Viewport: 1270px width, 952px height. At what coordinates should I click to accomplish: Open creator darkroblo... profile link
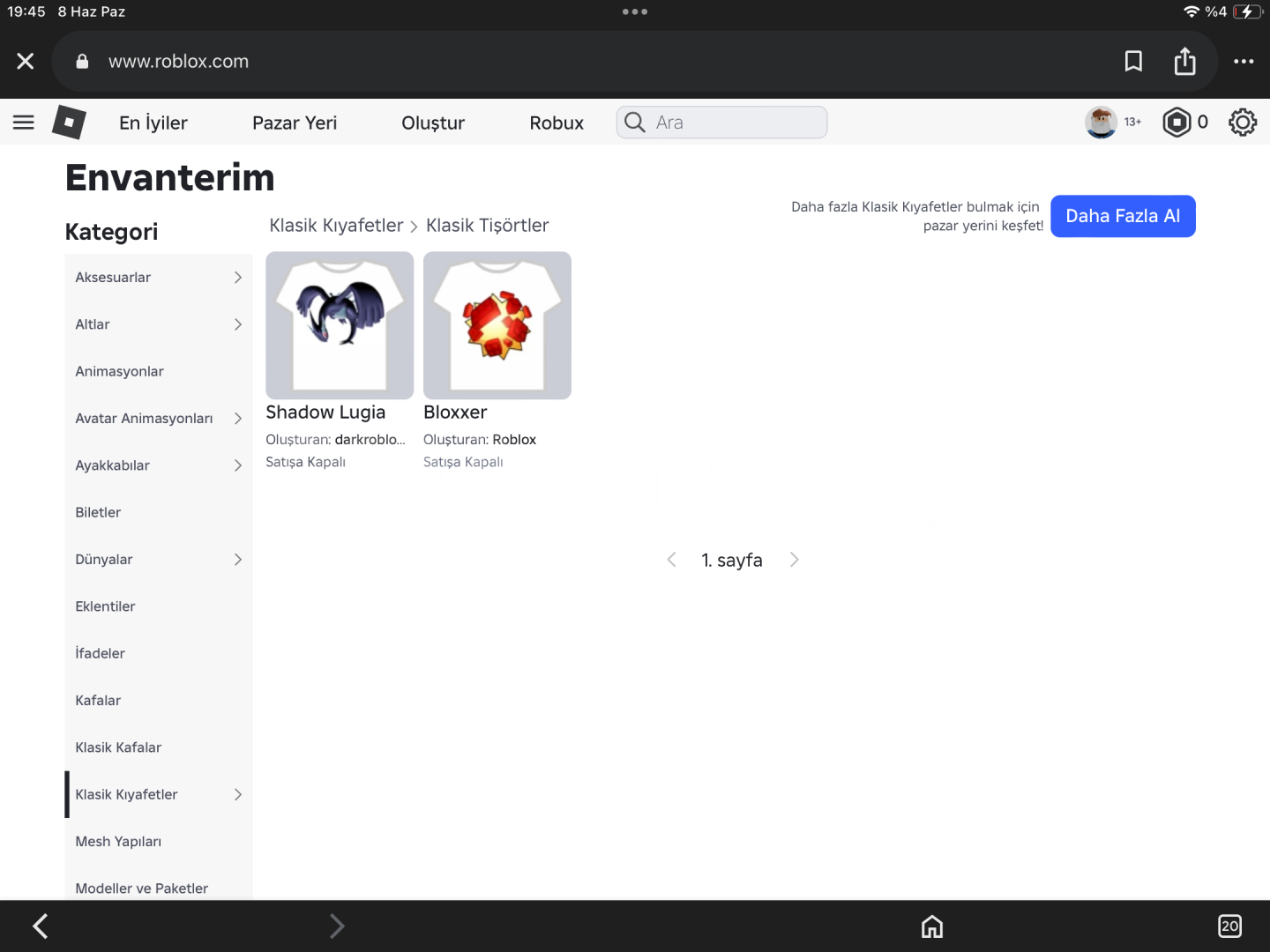[x=370, y=440]
